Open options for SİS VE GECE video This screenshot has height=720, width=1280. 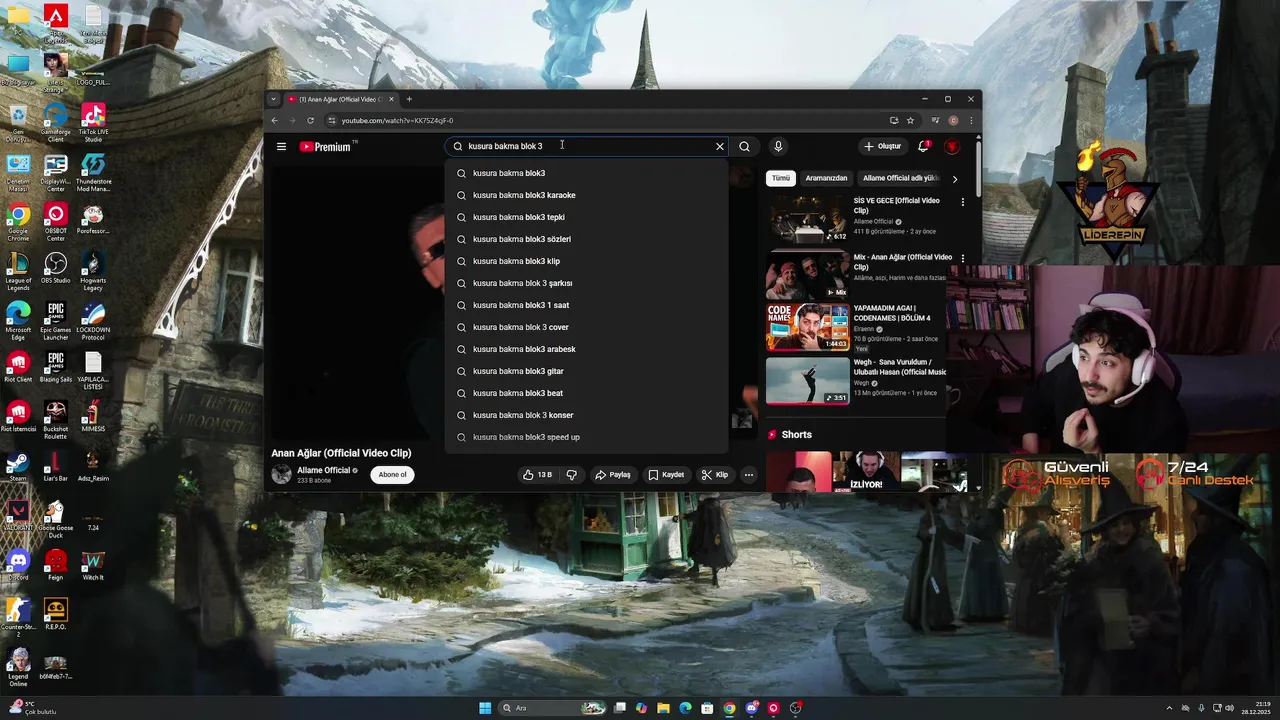pos(963,202)
